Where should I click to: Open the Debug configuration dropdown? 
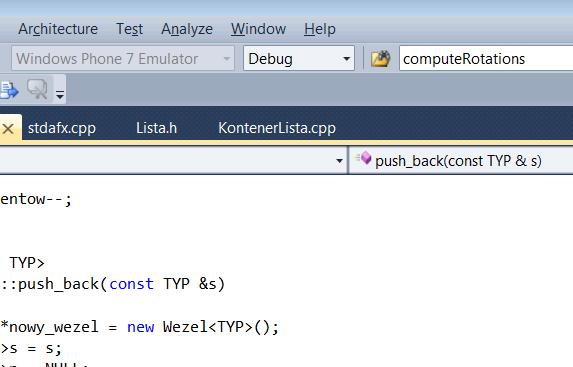click(x=299, y=58)
